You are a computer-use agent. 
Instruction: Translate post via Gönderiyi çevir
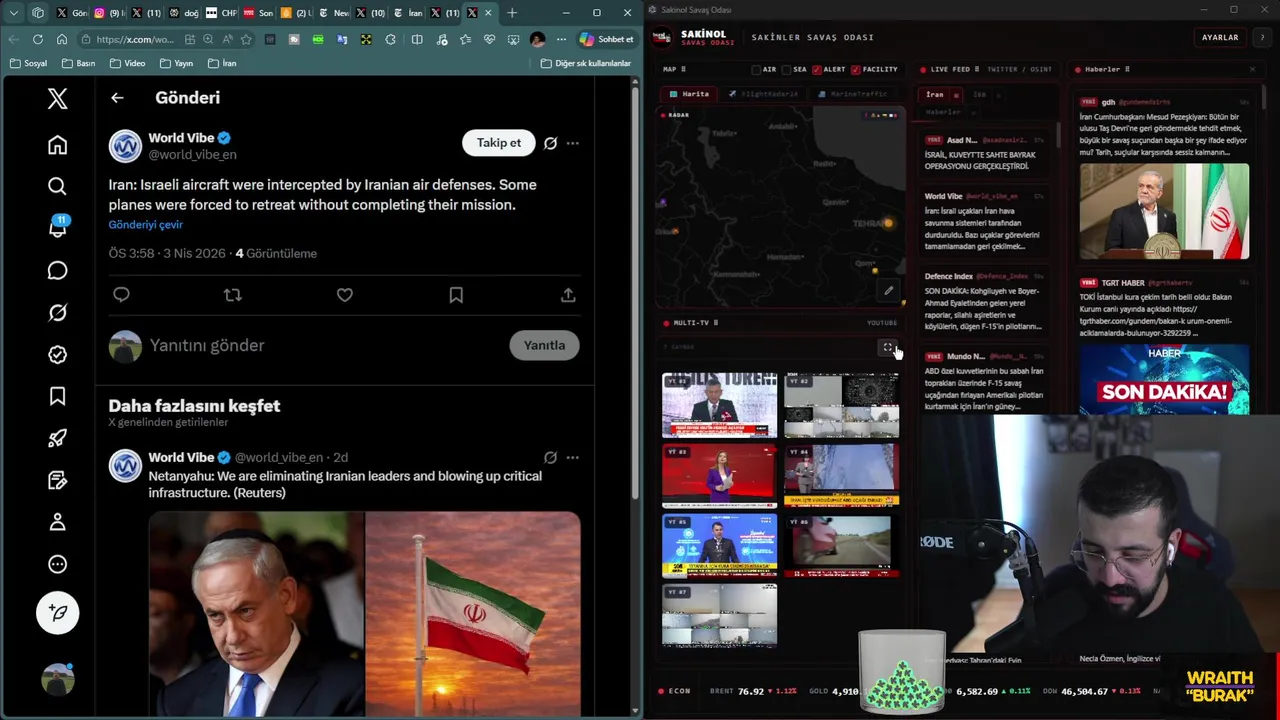click(x=146, y=224)
